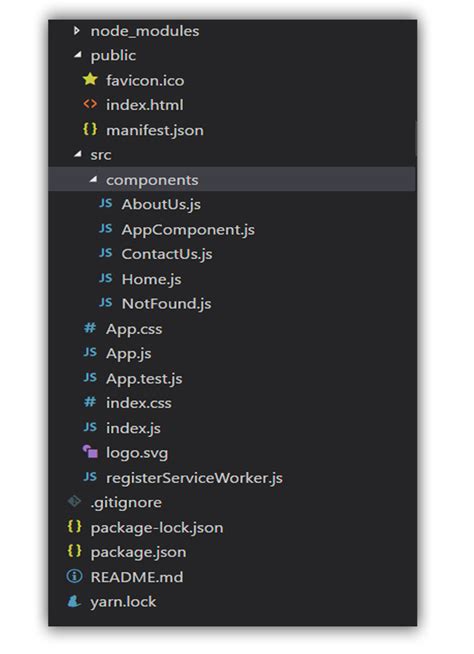
Task: Select the src folder name
Action: pyautogui.click(x=101, y=155)
